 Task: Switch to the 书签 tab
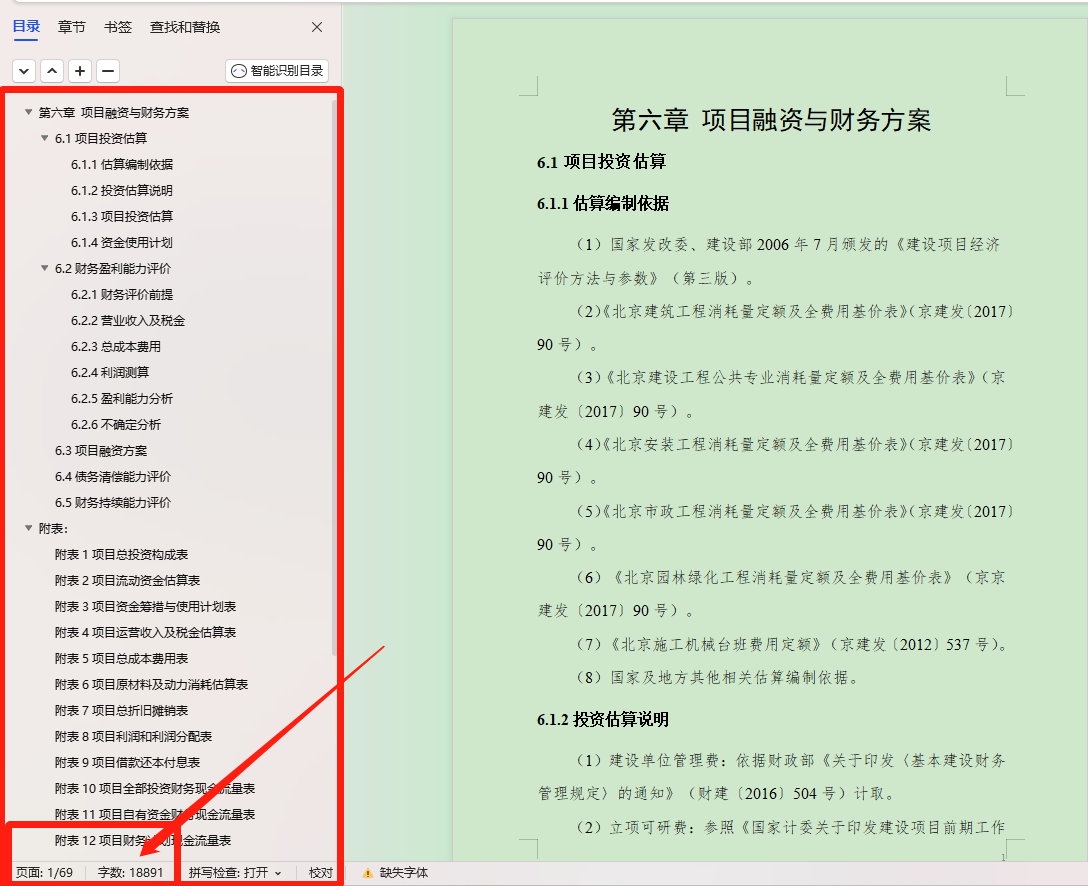pyautogui.click(x=117, y=27)
